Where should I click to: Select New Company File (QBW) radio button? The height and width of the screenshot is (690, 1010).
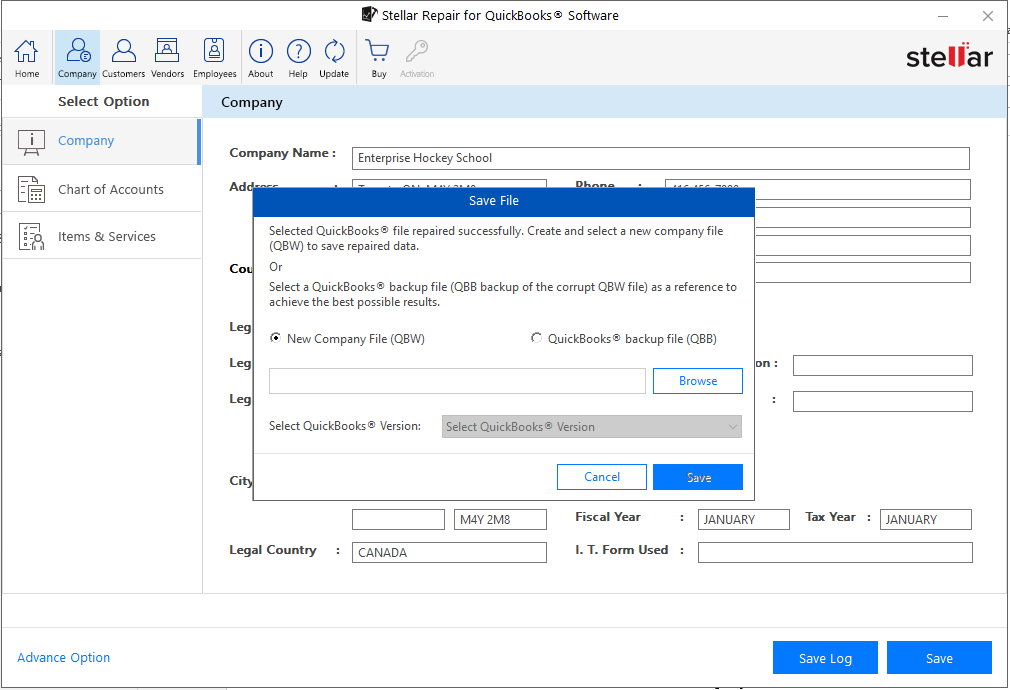pyautogui.click(x=276, y=338)
